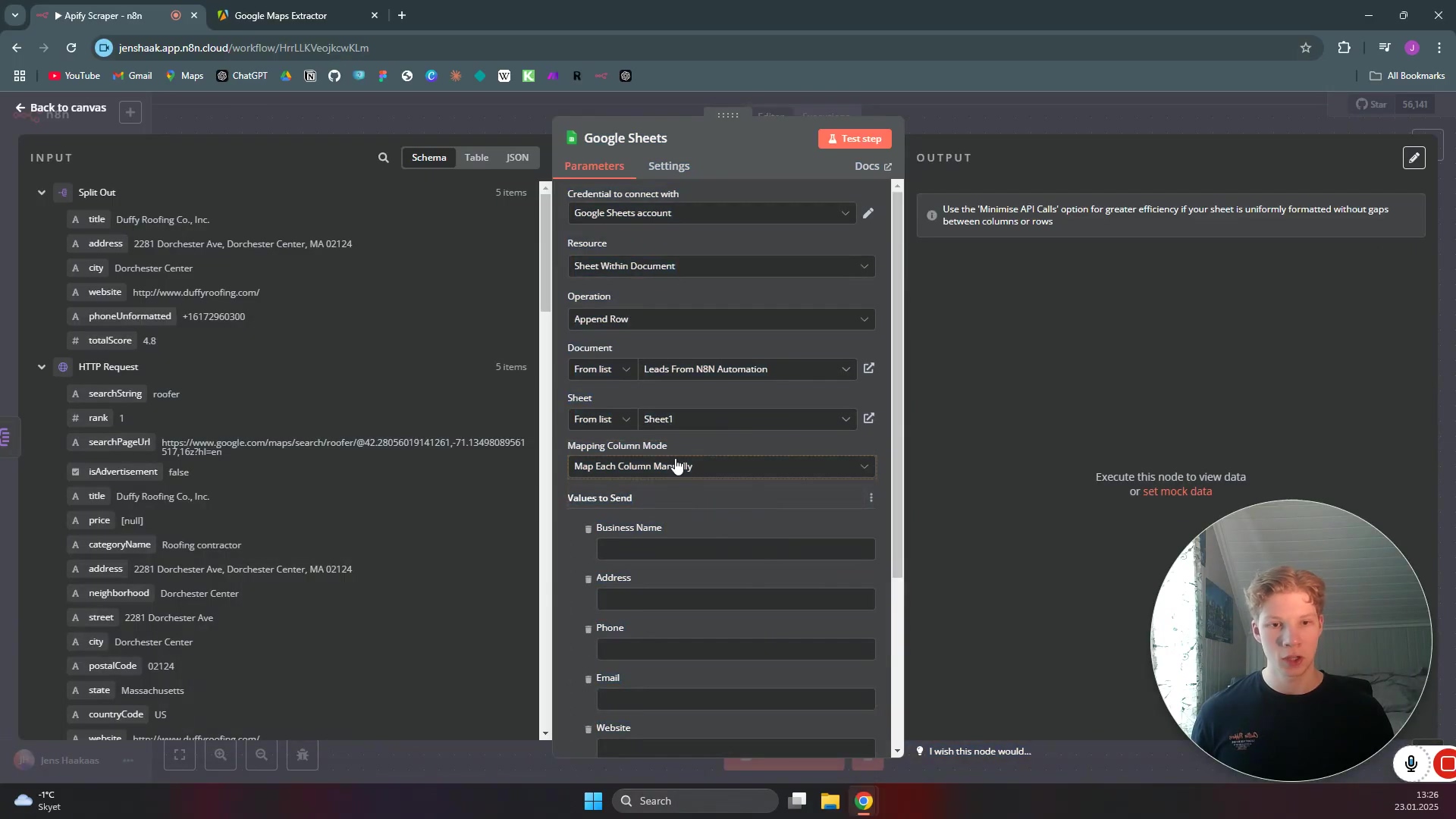The height and width of the screenshot is (819, 1456).
Task: Open Sheet From list mode dropdown
Action: [602, 419]
